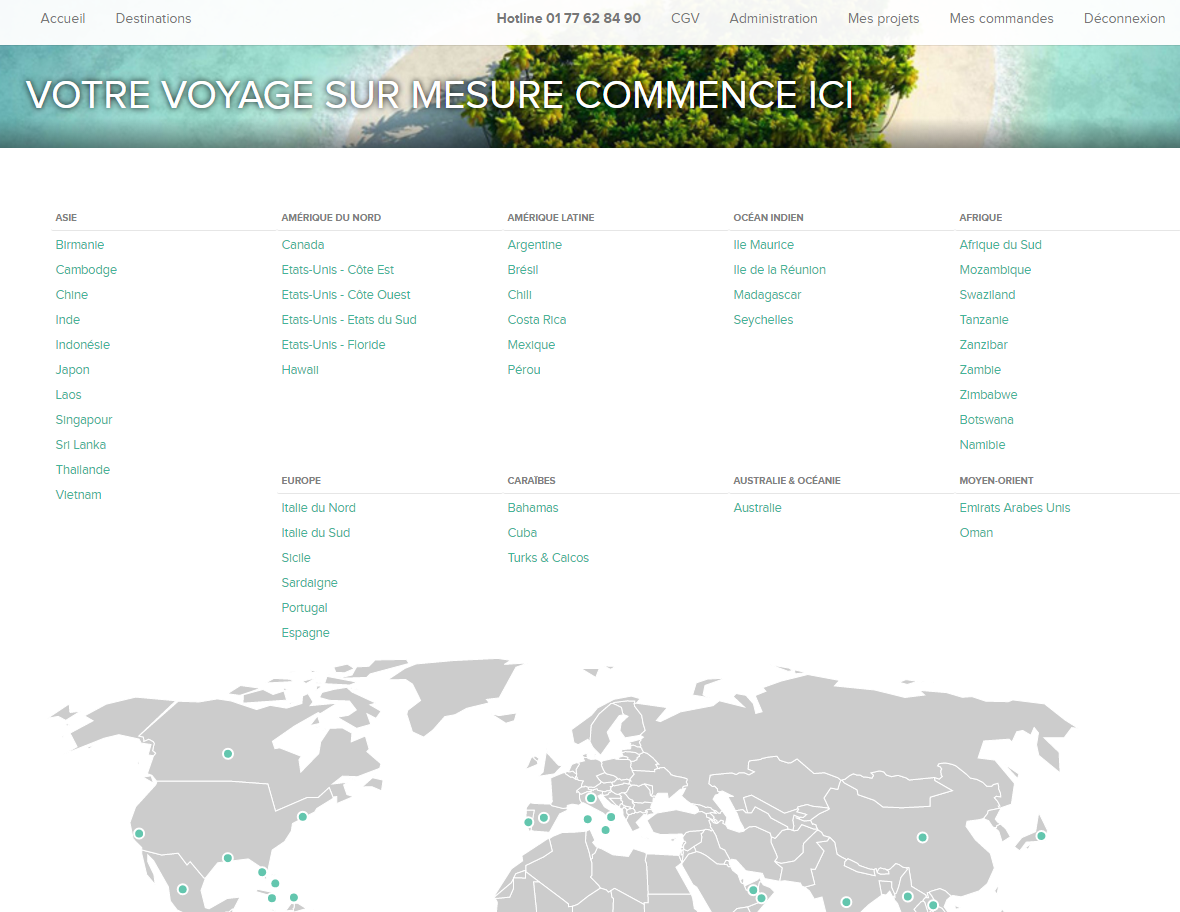This screenshot has height=912, width=1180.
Task: Click the map marker in central China
Action: [x=923, y=838]
